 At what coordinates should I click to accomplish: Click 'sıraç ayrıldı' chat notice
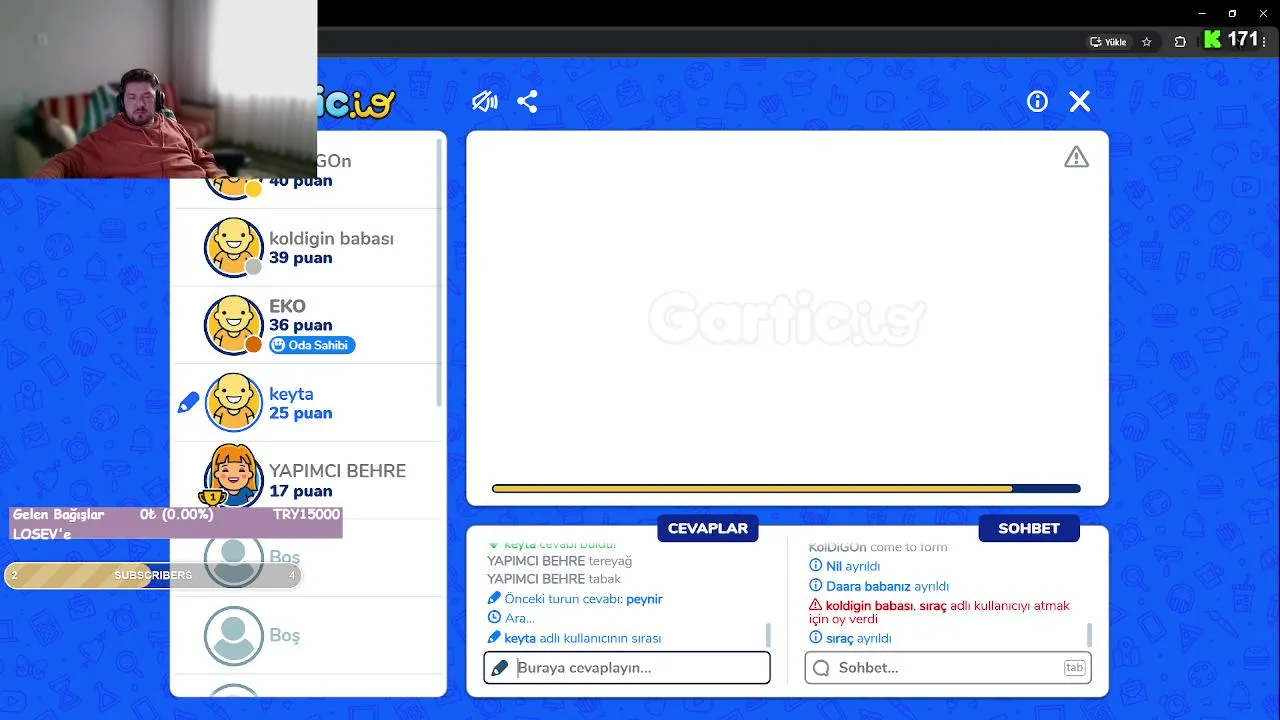[x=850, y=638]
